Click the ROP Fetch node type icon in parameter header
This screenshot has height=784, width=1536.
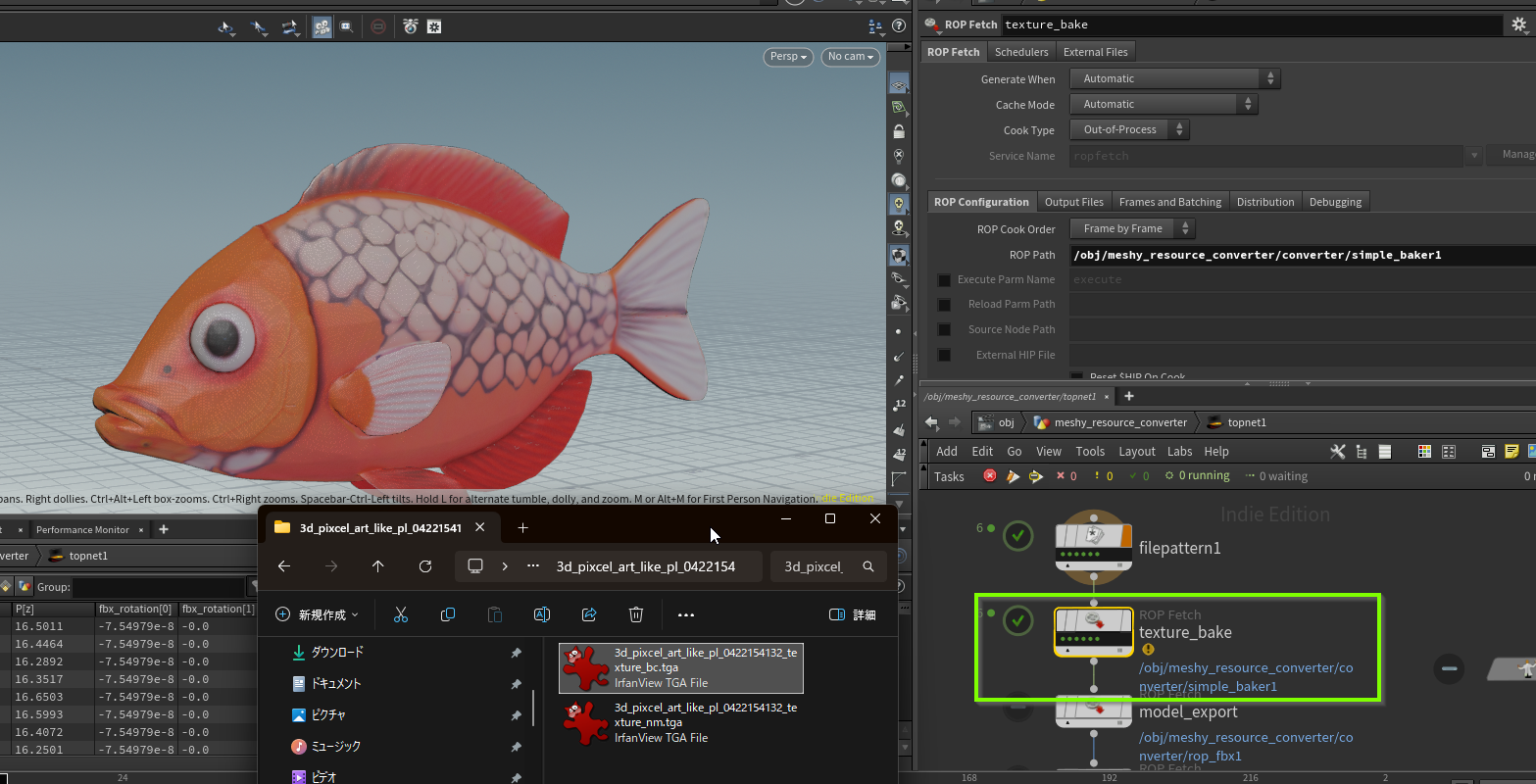tap(932, 24)
